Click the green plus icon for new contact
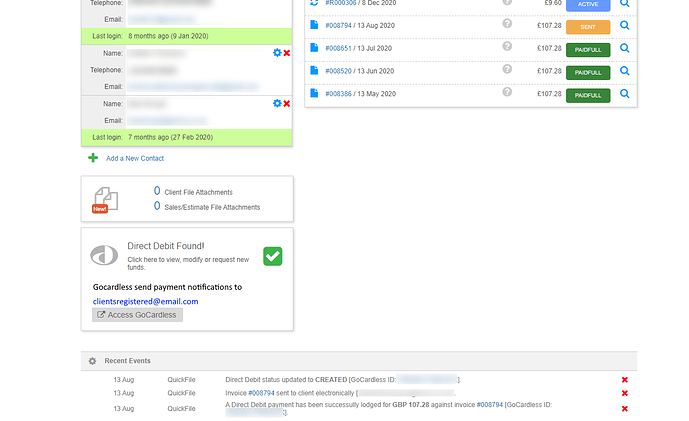This screenshot has height=421, width=689. 93,158
